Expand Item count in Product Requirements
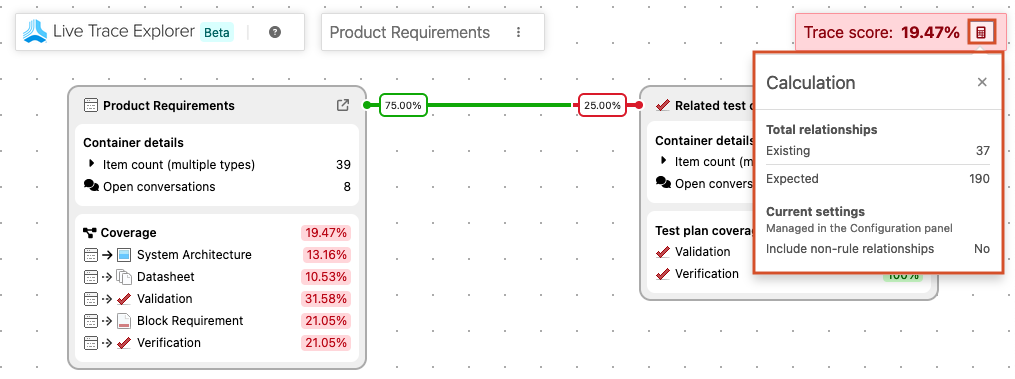This screenshot has width=1015, height=379. tap(91, 164)
